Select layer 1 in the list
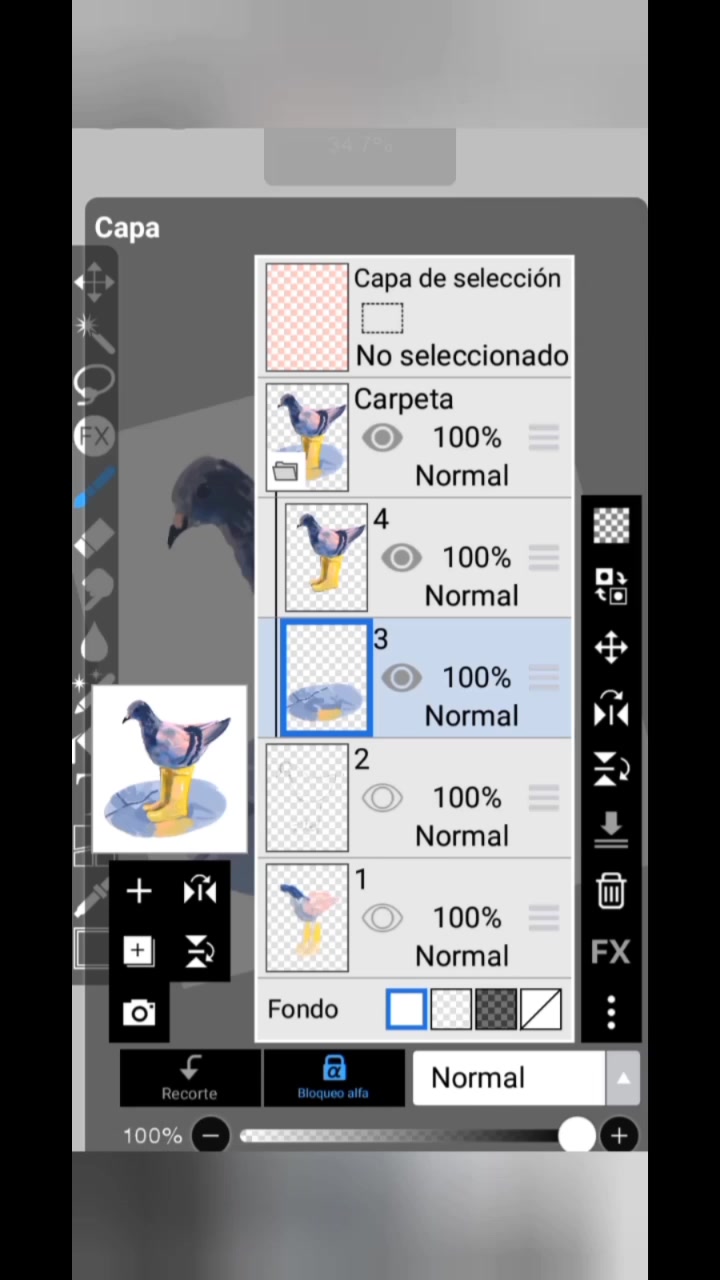This screenshot has height=1280, width=720. [415, 918]
